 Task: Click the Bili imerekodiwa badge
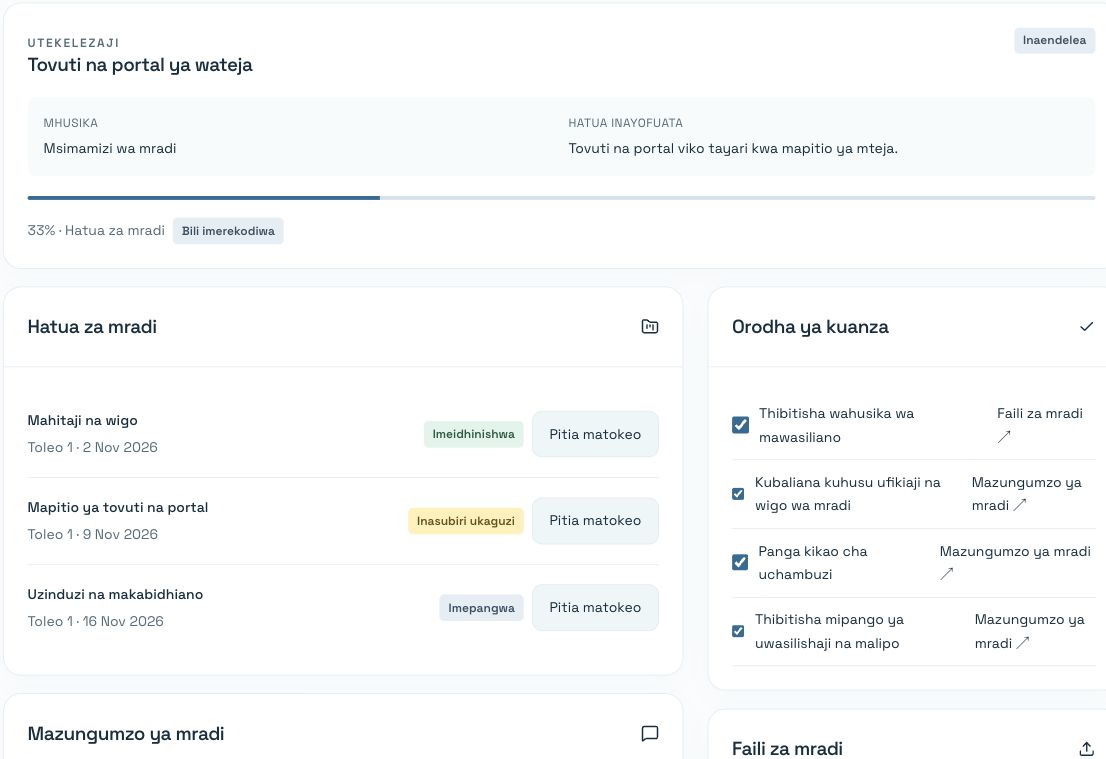(x=228, y=231)
